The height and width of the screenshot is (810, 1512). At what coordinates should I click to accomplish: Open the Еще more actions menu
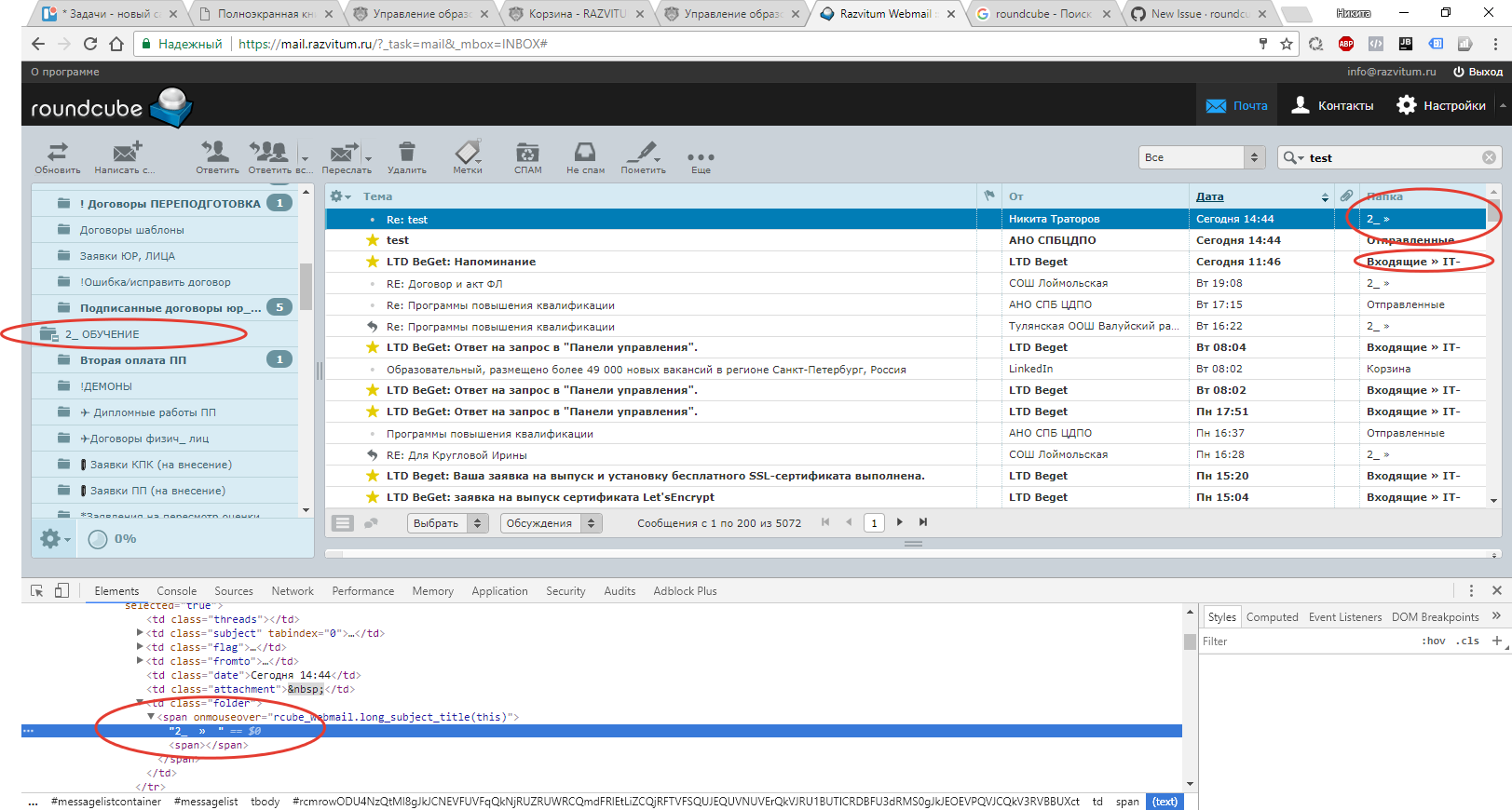pyautogui.click(x=701, y=160)
